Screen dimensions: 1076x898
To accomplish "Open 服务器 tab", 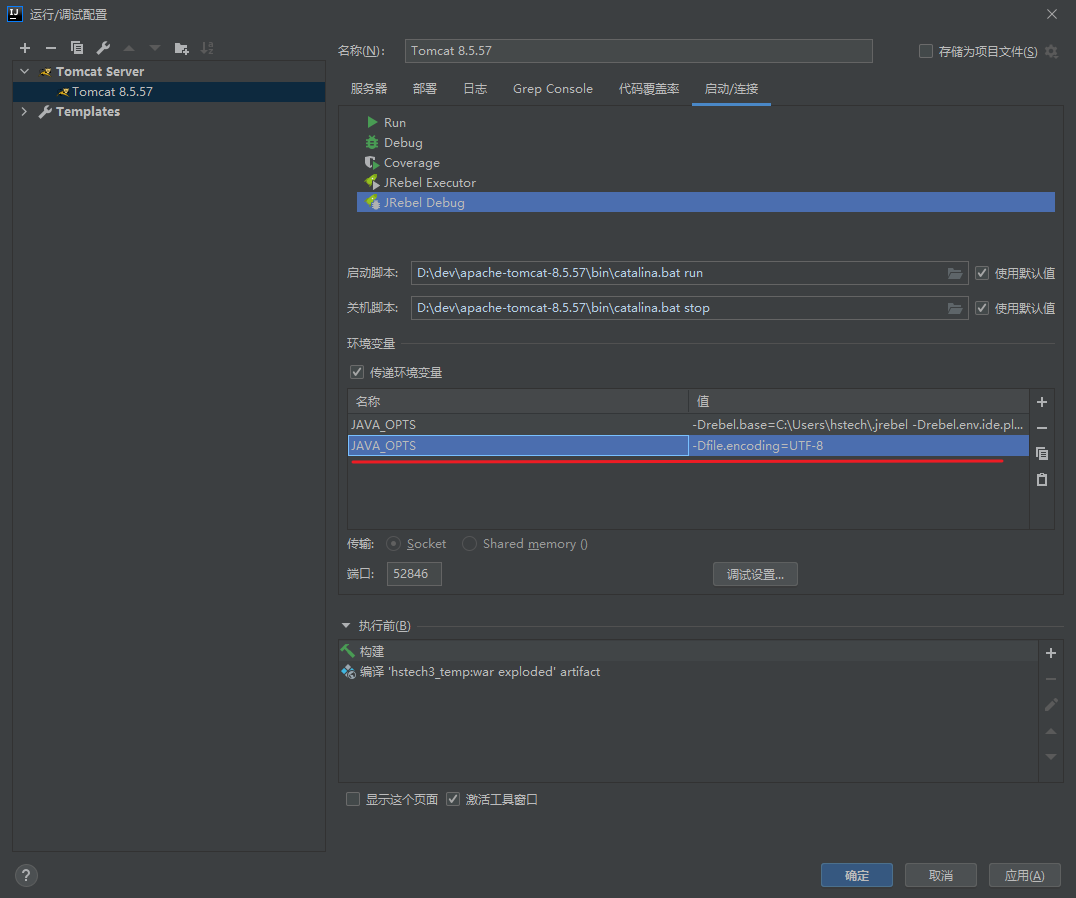I will (369, 88).
